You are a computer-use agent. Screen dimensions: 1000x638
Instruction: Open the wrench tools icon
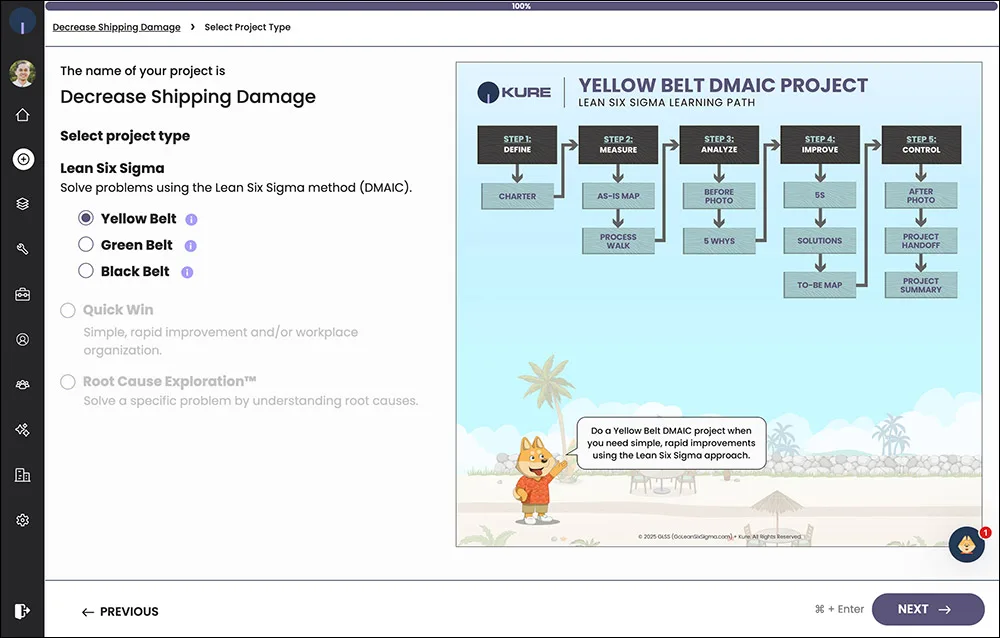[x=22, y=249]
